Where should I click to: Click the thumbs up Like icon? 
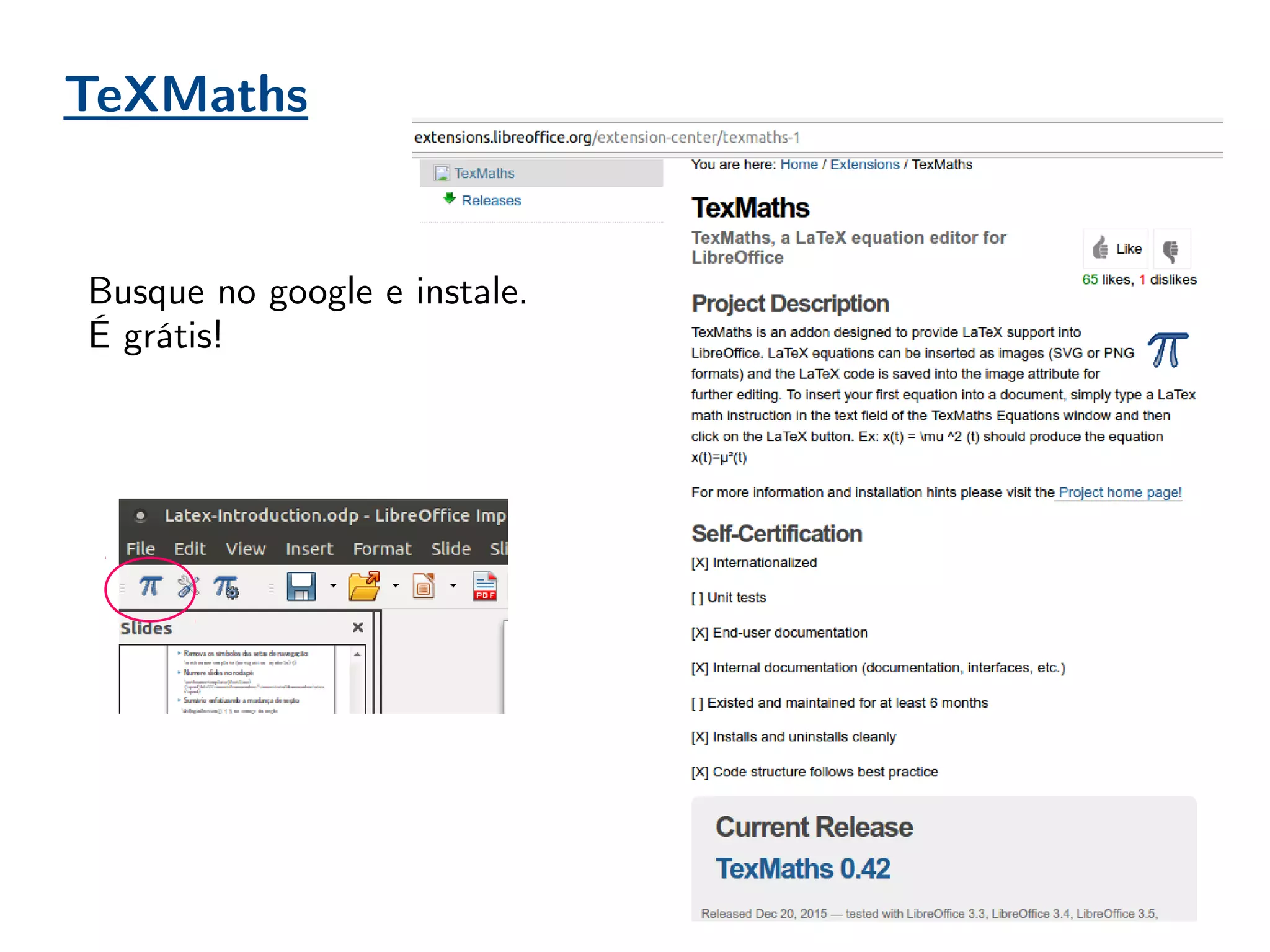[x=1100, y=249]
